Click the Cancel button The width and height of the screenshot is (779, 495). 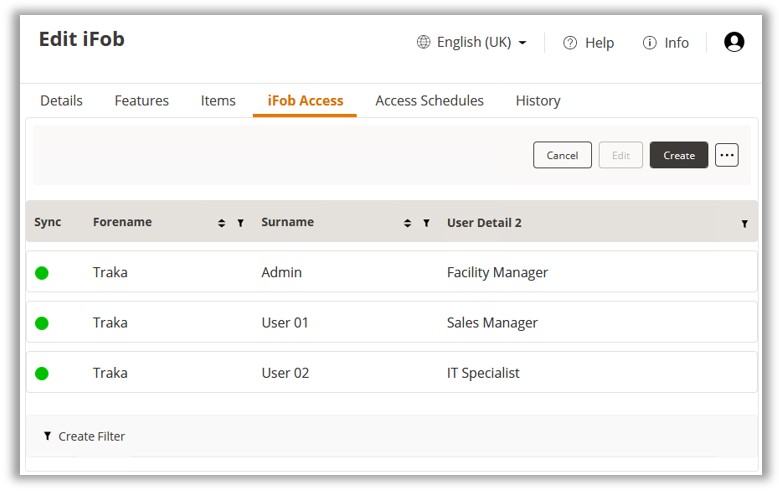[562, 155]
